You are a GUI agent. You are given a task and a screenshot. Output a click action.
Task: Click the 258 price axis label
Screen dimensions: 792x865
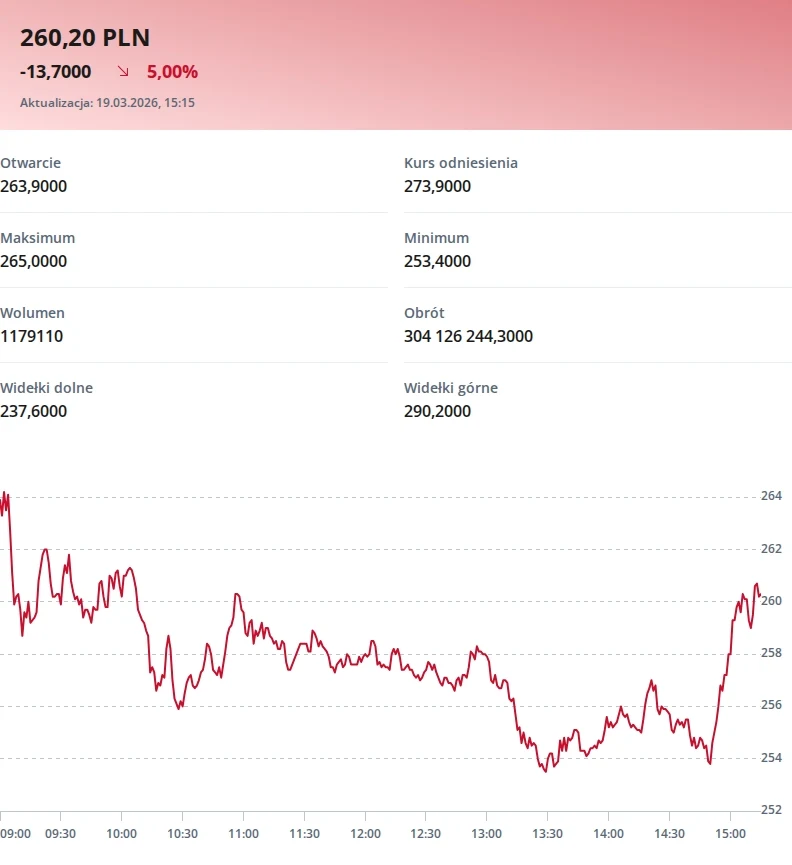771,653
